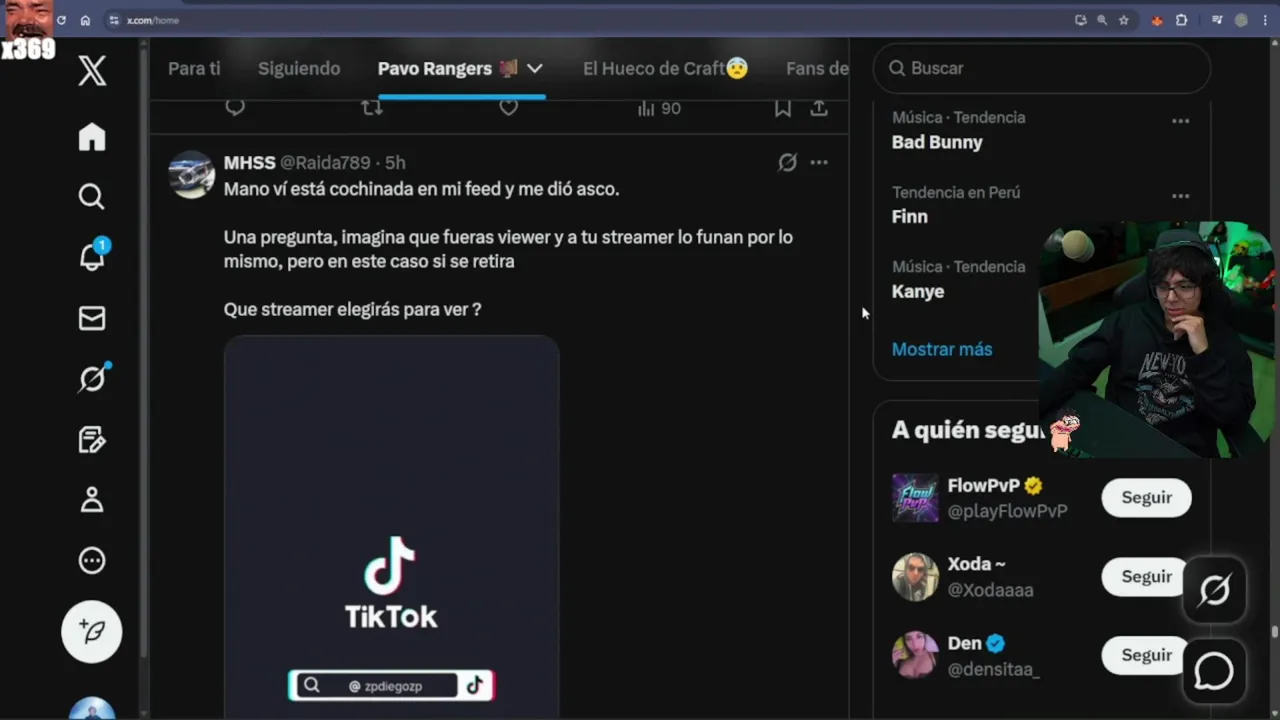
Task: Switch to Fans de tab
Action: tap(817, 68)
